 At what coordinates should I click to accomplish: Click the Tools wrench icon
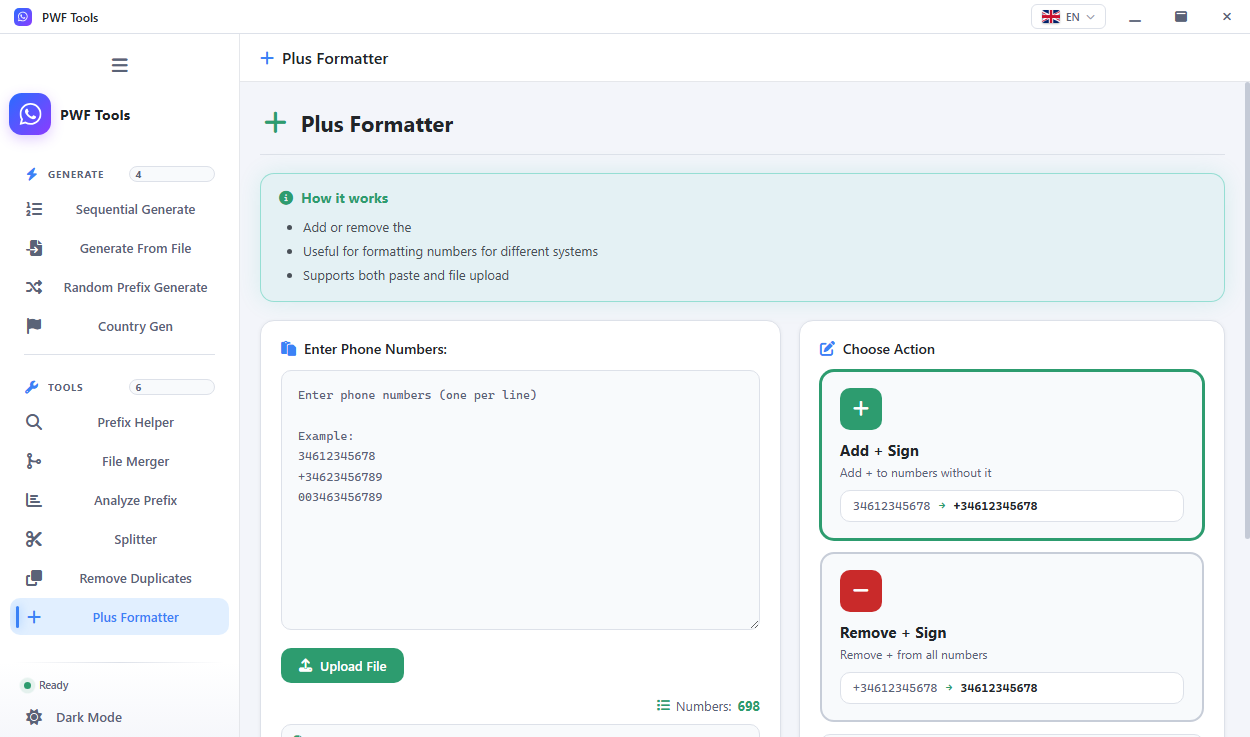click(x=32, y=387)
